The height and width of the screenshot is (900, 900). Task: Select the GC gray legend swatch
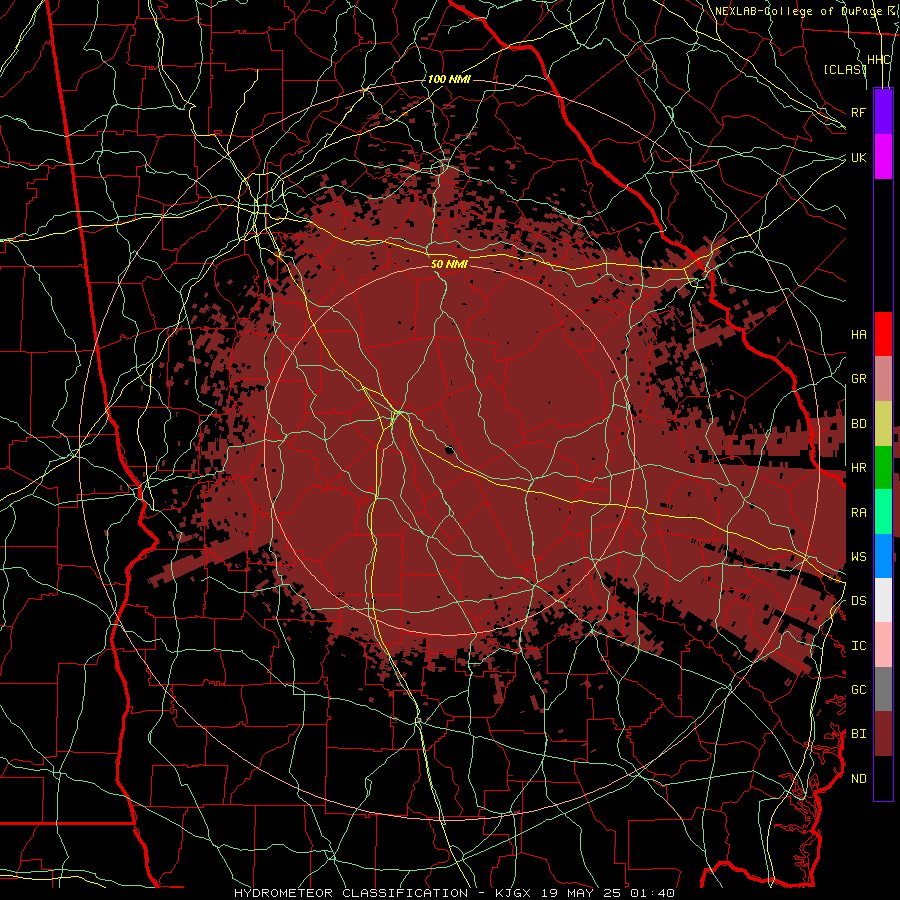tap(883, 689)
